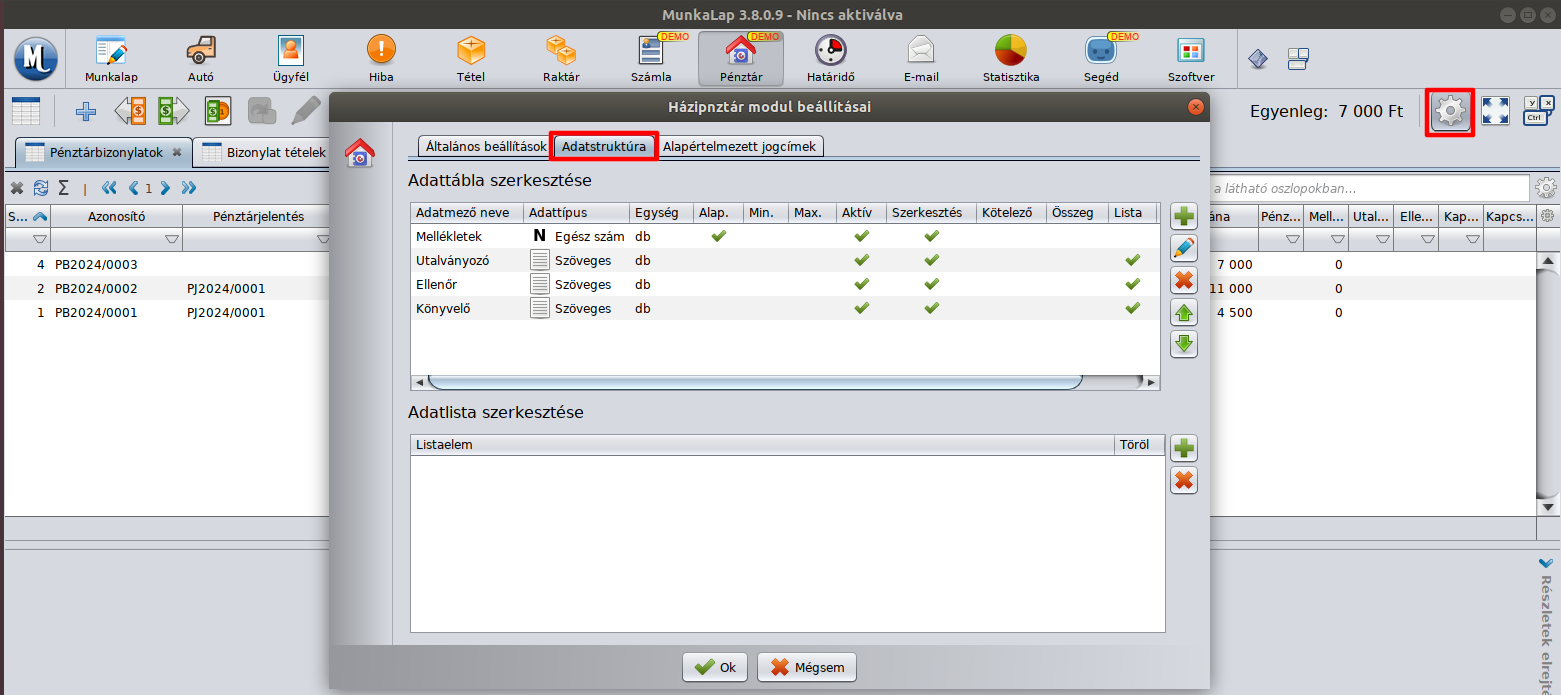Image resolution: width=1561 pixels, height=695 pixels.
Task: Open the Határidő clock module
Action: pos(830,58)
